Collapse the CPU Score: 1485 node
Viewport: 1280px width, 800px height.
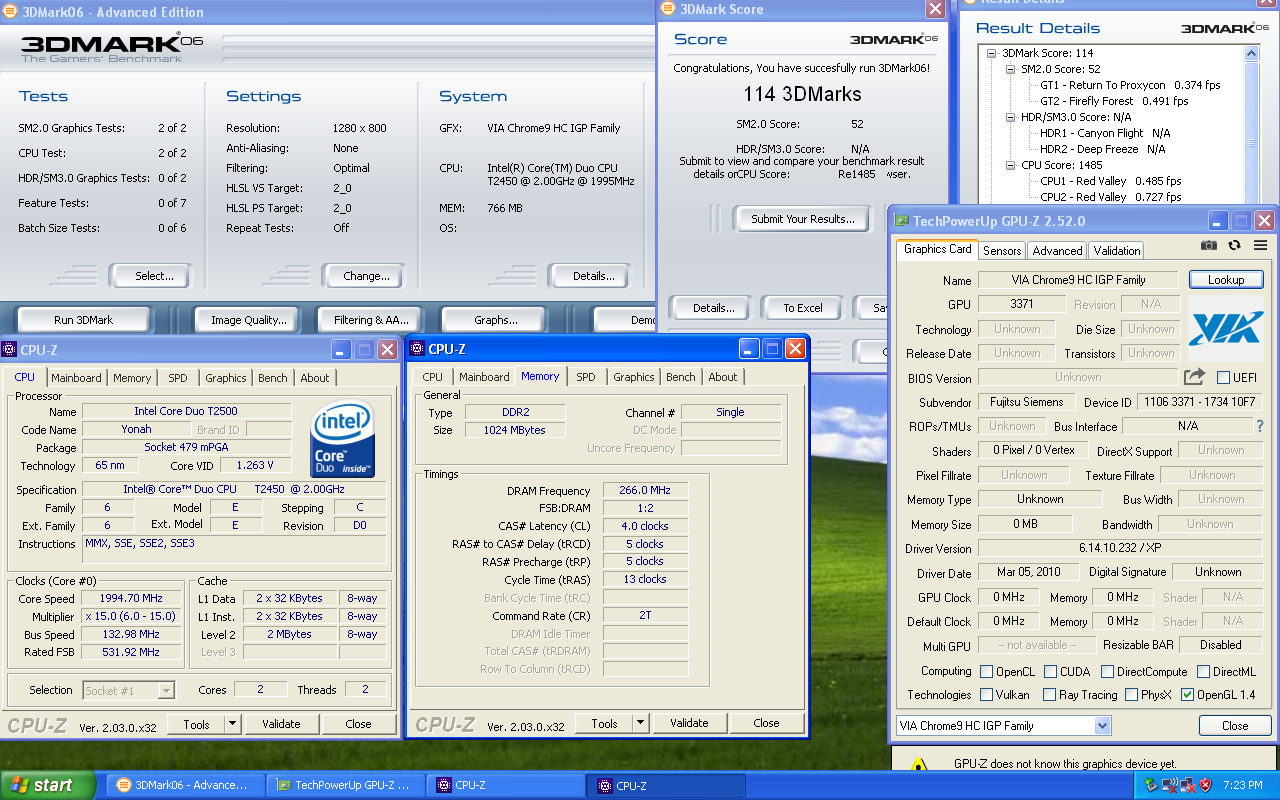pos(1010,165)
